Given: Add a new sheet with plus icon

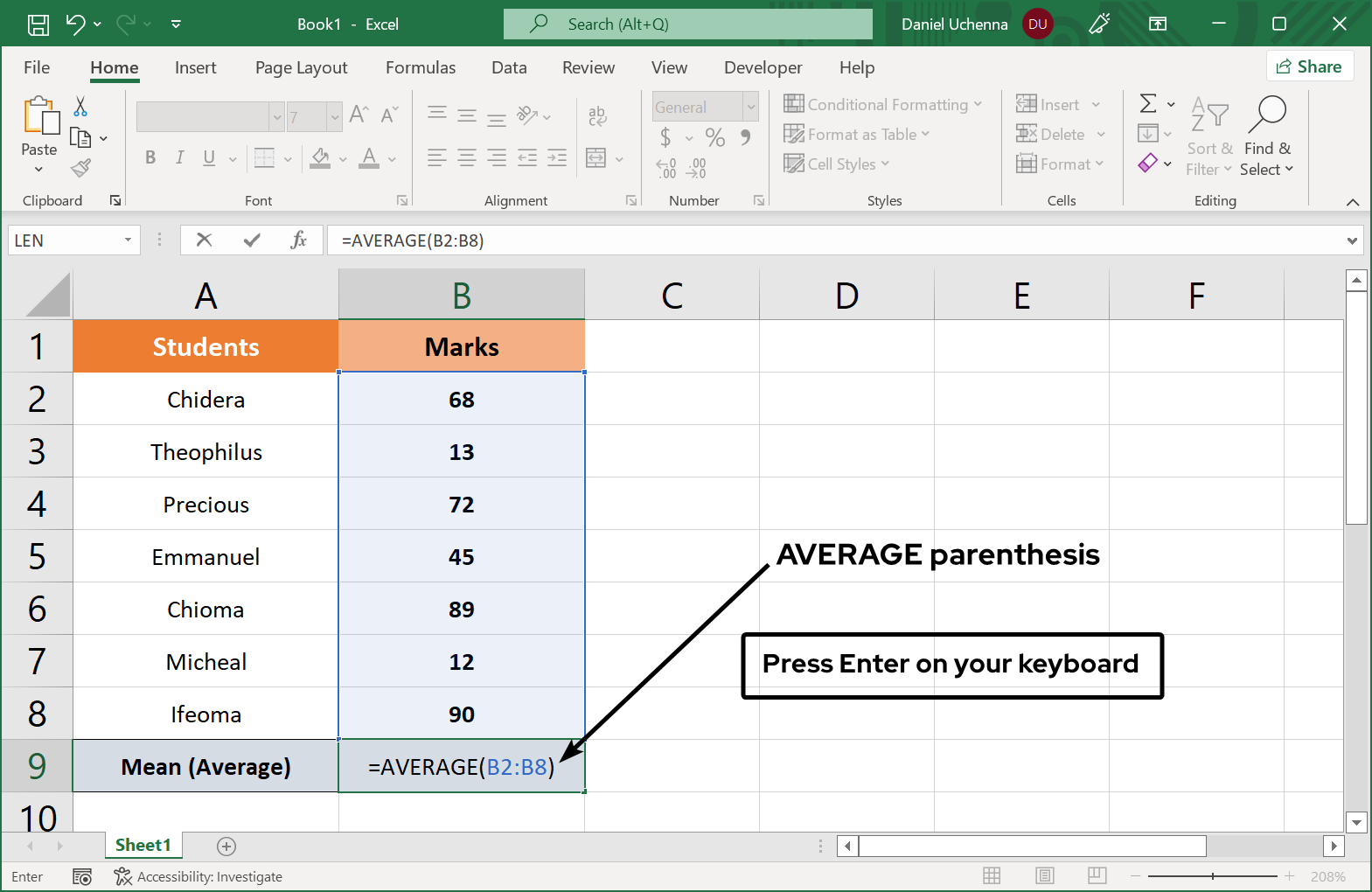Looking at the screenshot, I should [226, 846].
